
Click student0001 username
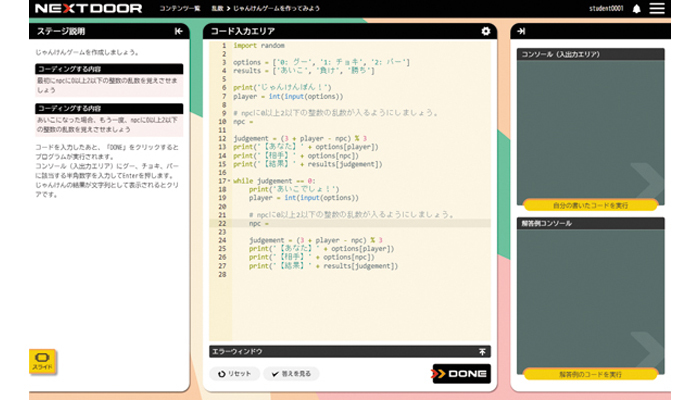(606, 8)
